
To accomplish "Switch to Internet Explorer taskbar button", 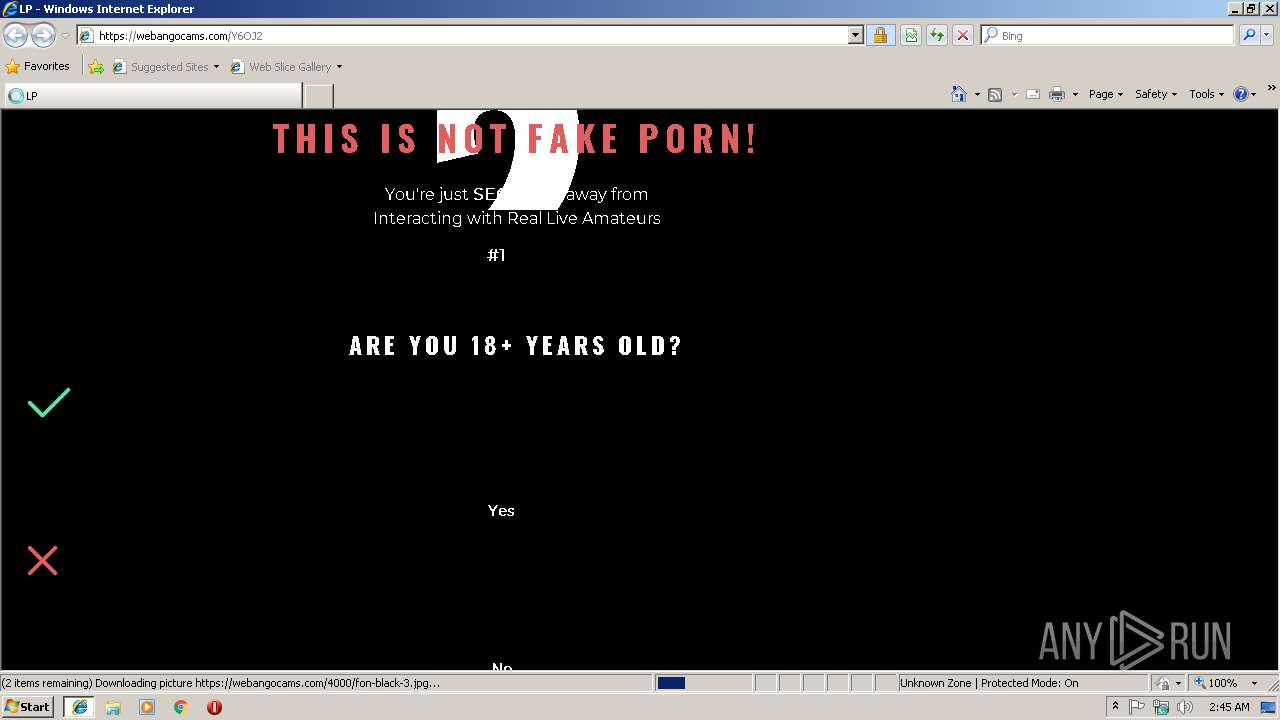I will [x=79, y=707].
